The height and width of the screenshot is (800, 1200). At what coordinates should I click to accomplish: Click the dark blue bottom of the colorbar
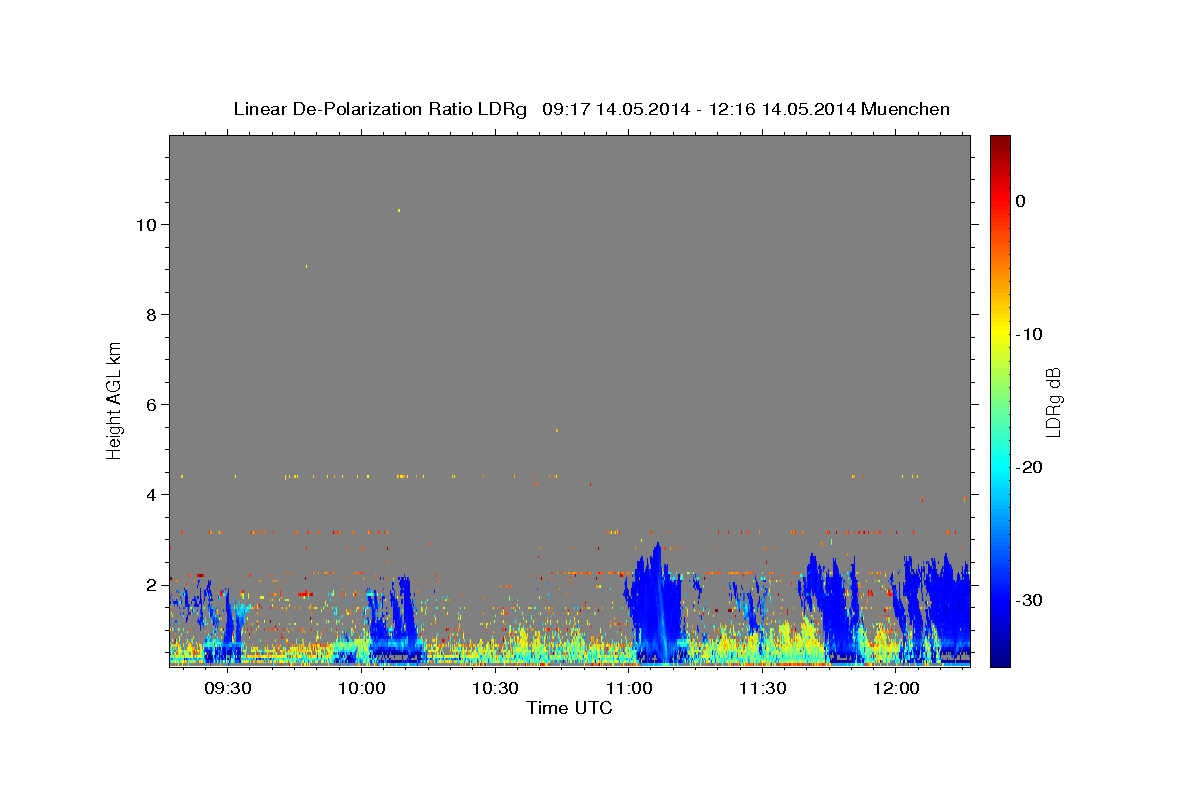tap(1000, 655)
